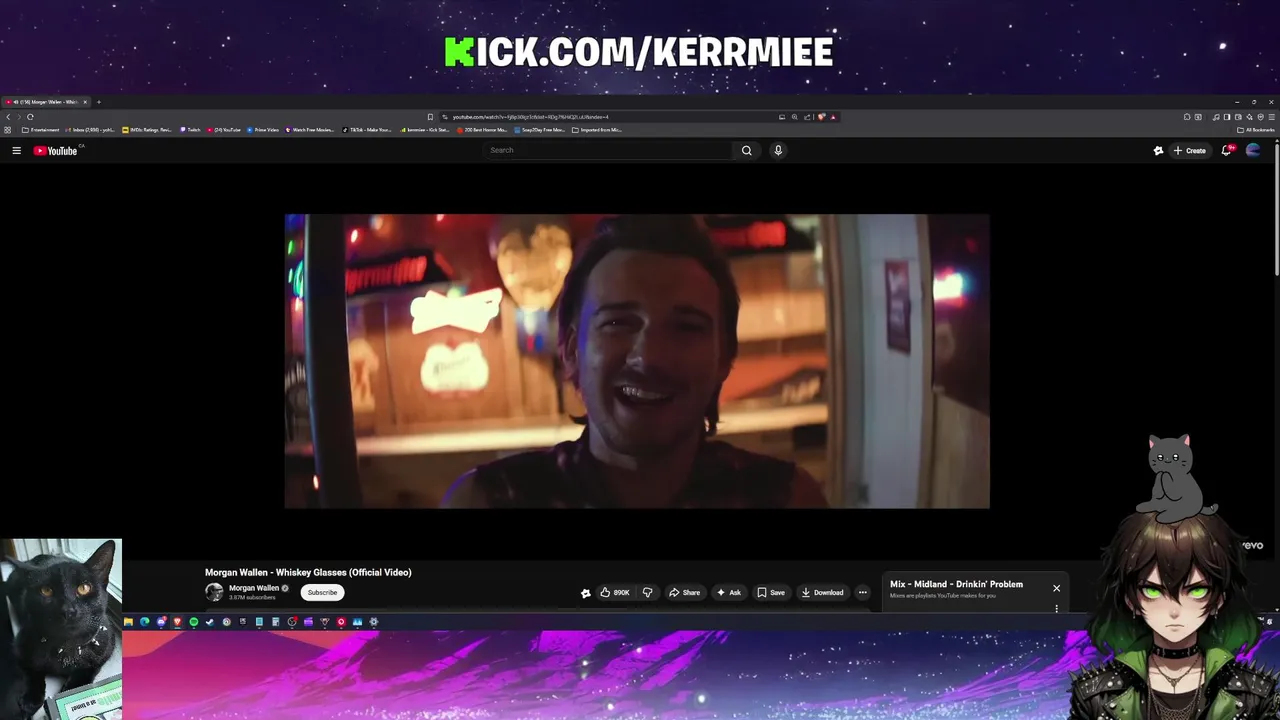
Task: Expand the All Bookmarks folder
Action: point(1256,130)
